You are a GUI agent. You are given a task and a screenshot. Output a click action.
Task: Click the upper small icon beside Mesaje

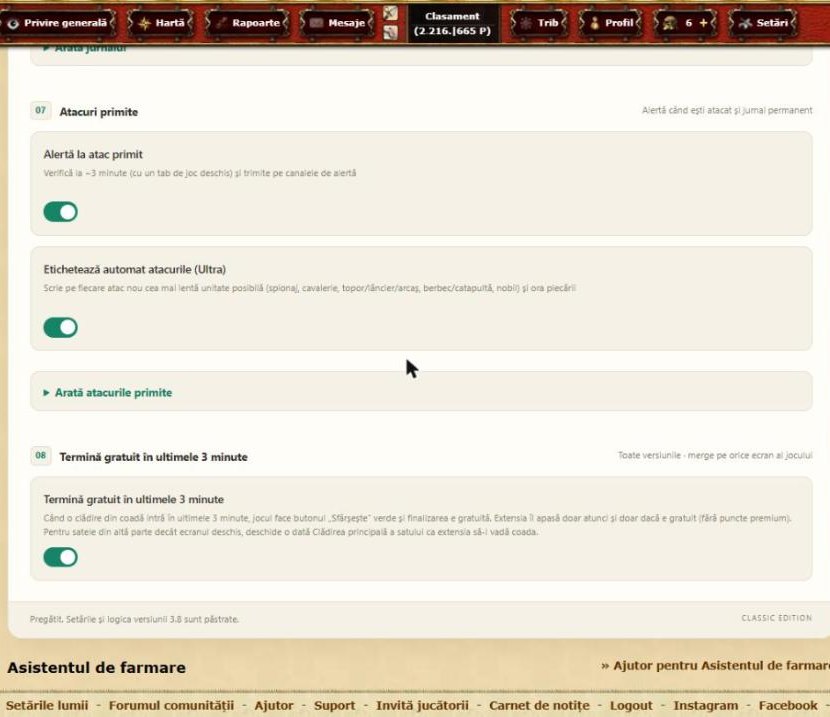coord(391,13)
